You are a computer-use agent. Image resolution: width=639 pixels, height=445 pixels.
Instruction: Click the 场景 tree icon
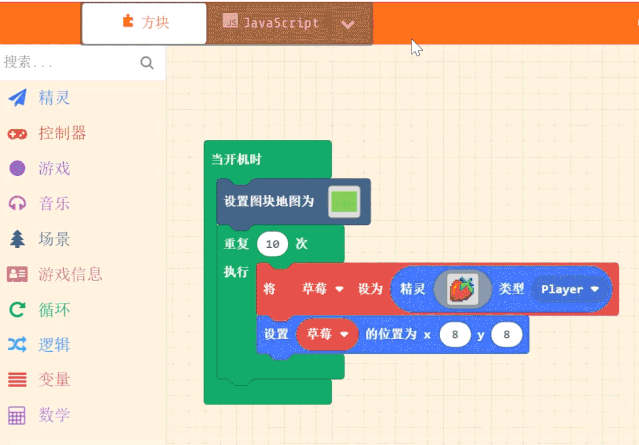(17, 239)
